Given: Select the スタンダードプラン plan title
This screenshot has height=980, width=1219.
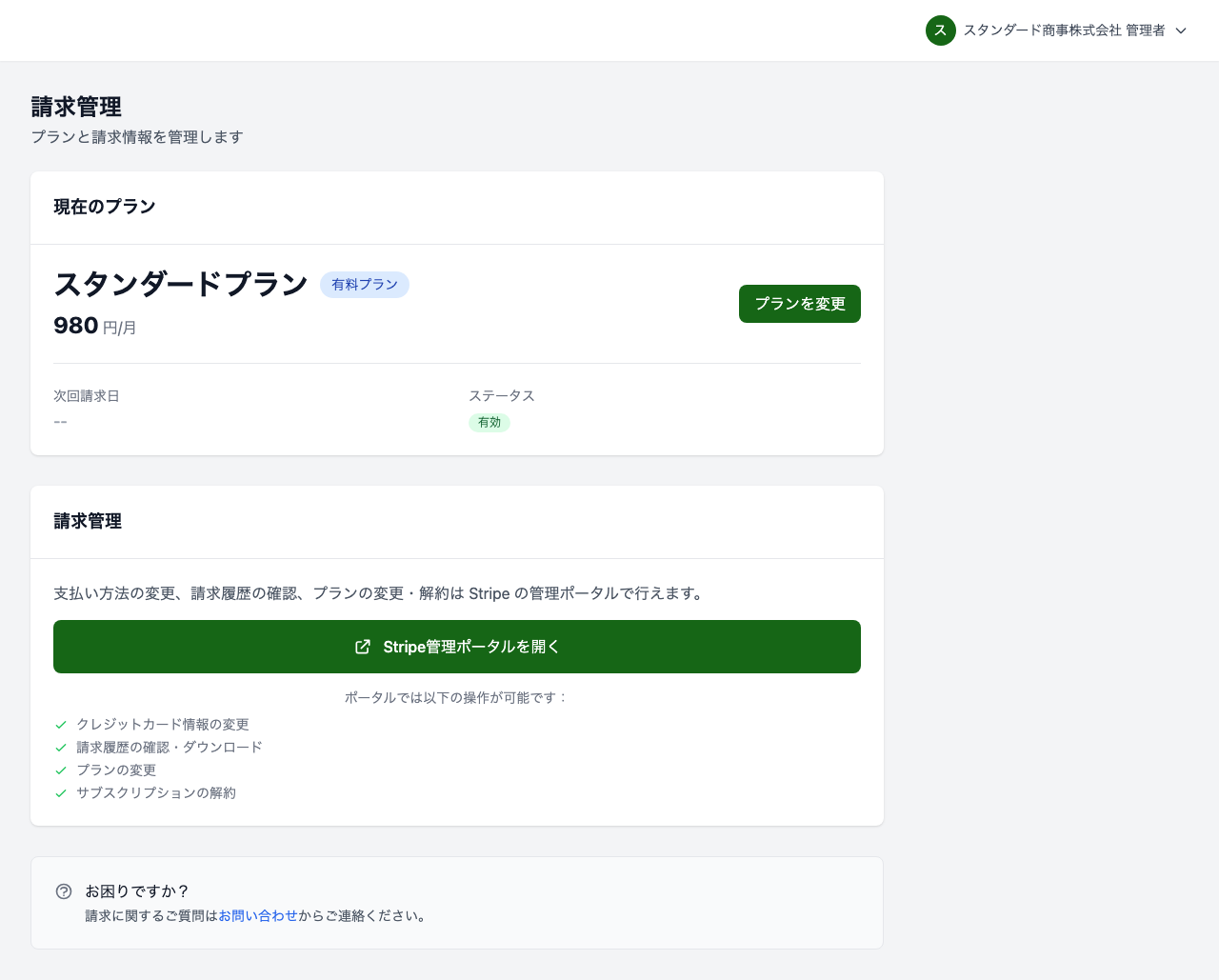Looking at the screenshot, I should pos(181,283).
